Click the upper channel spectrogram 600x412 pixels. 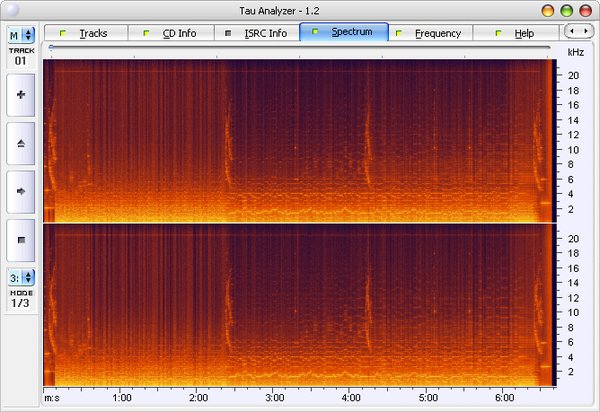(x=300, y=141)
